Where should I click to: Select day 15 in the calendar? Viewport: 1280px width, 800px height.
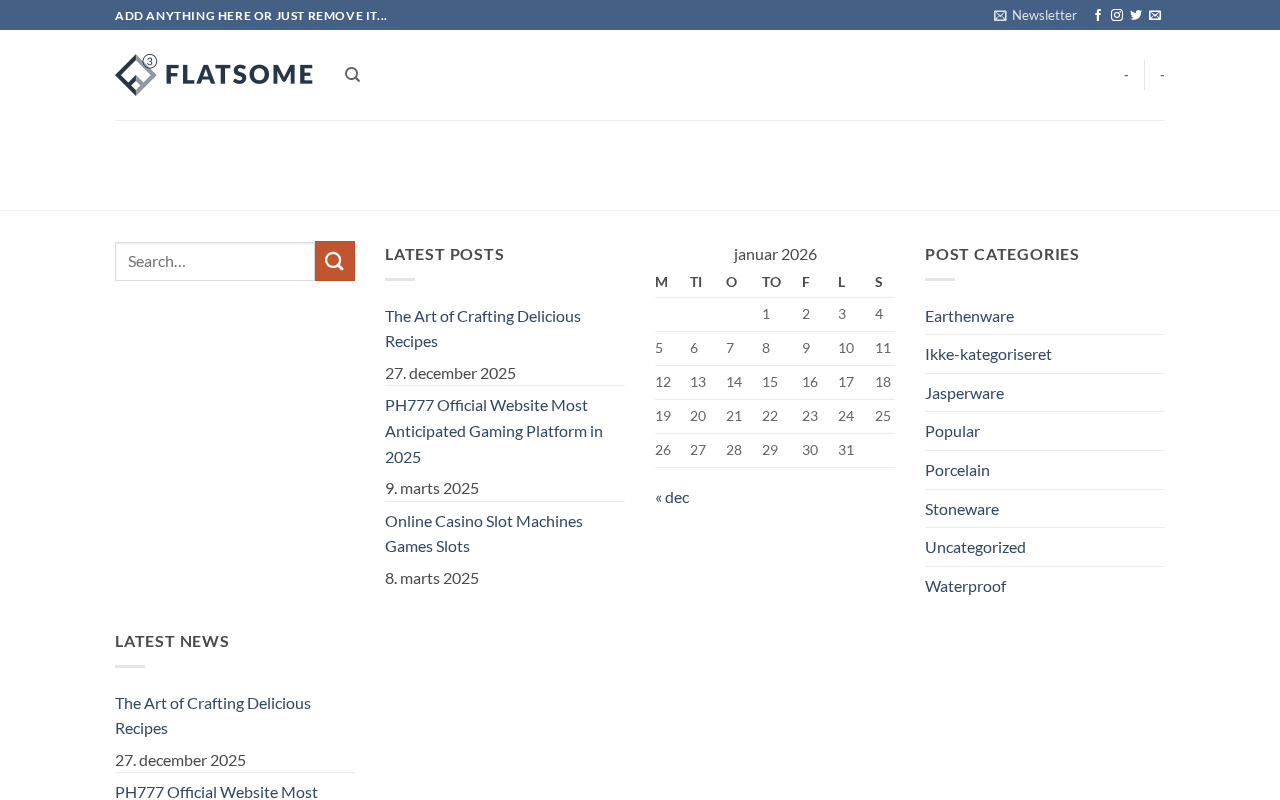point(770,382)
